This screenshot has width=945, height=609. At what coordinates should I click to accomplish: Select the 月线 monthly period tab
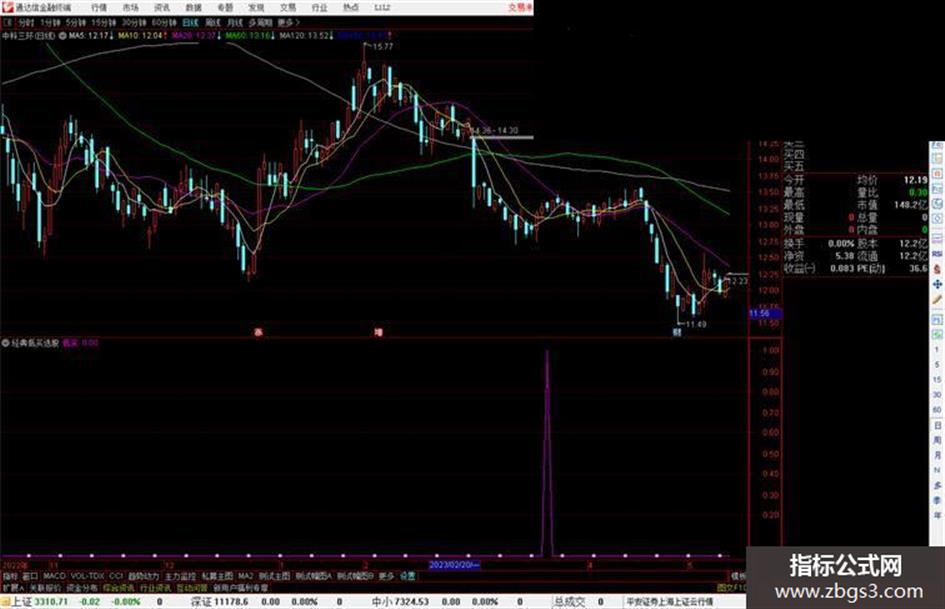point(234,23)
